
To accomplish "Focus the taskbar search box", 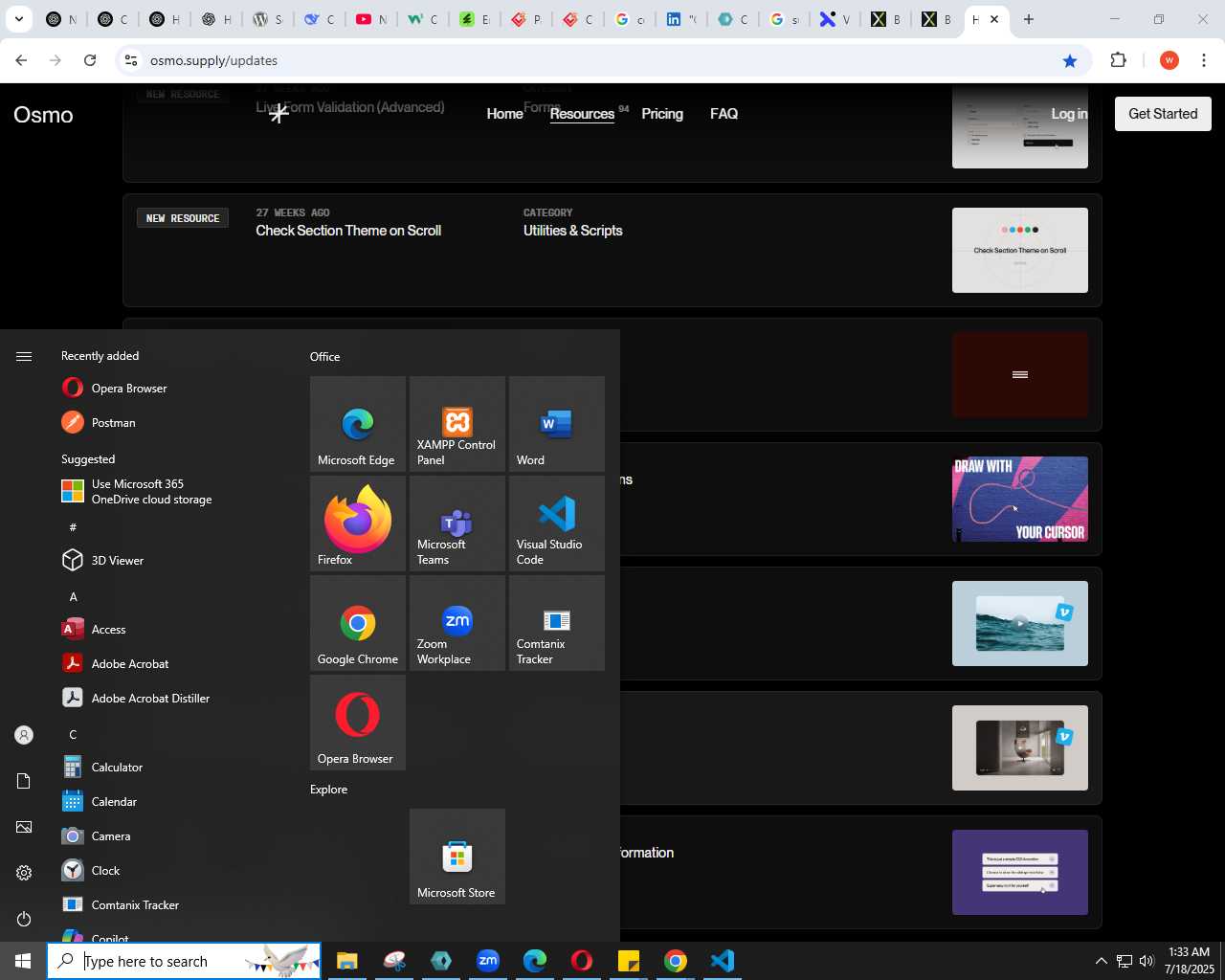I will [x=184, y=961].
